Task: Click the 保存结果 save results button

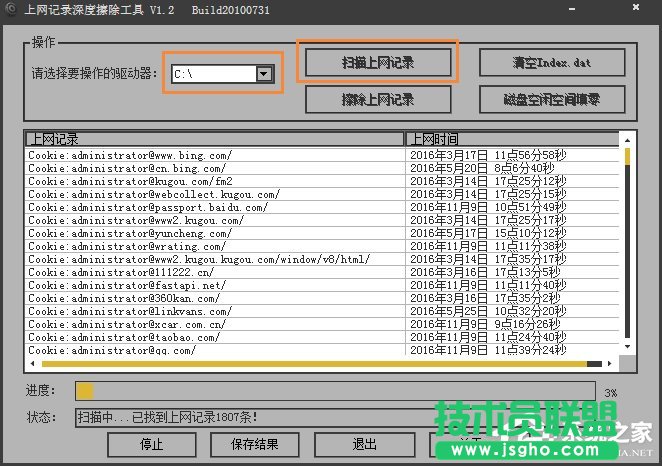Action: tap(255, 444)
